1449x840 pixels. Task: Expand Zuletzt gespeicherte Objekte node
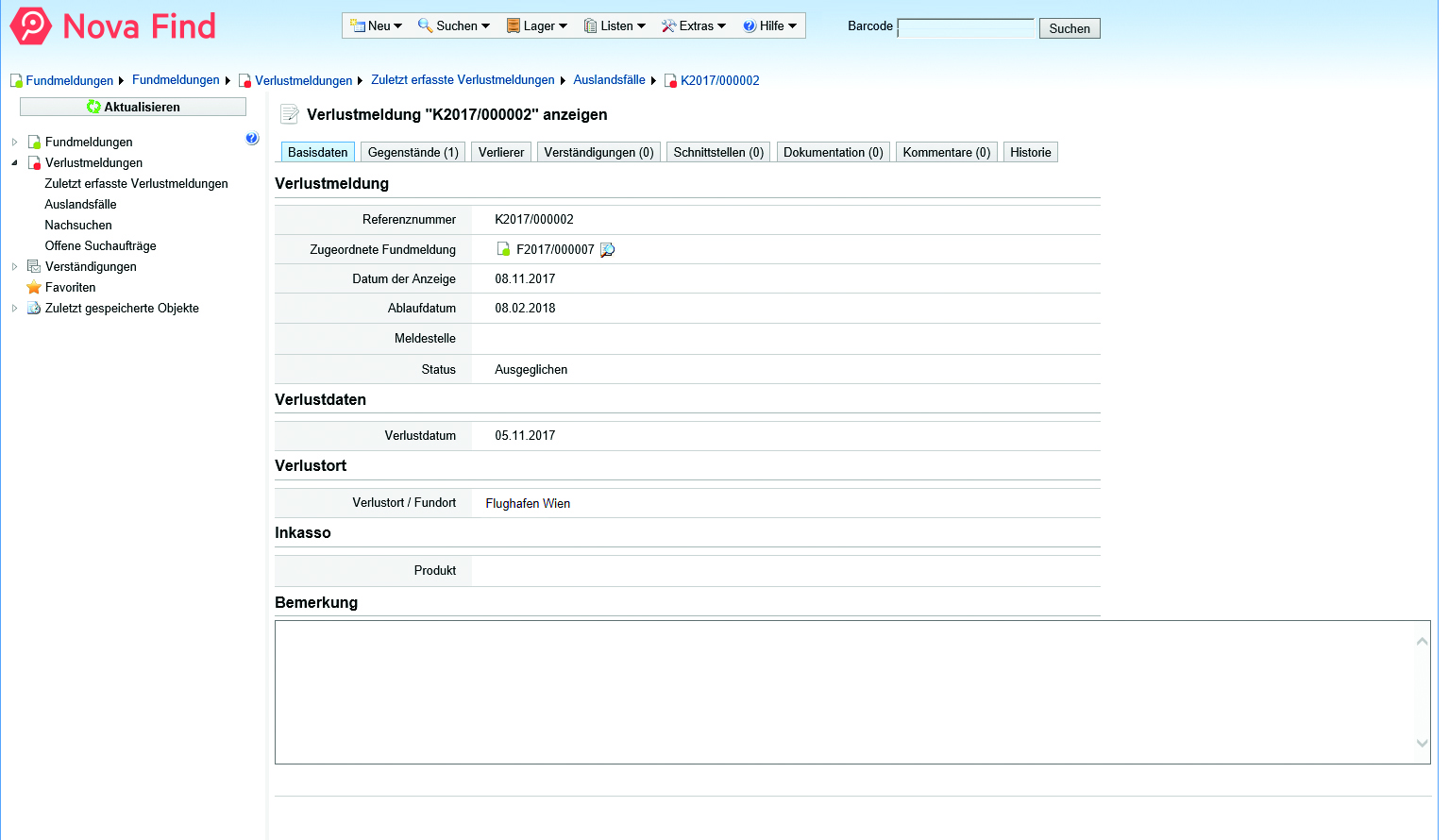pos(14,308)
